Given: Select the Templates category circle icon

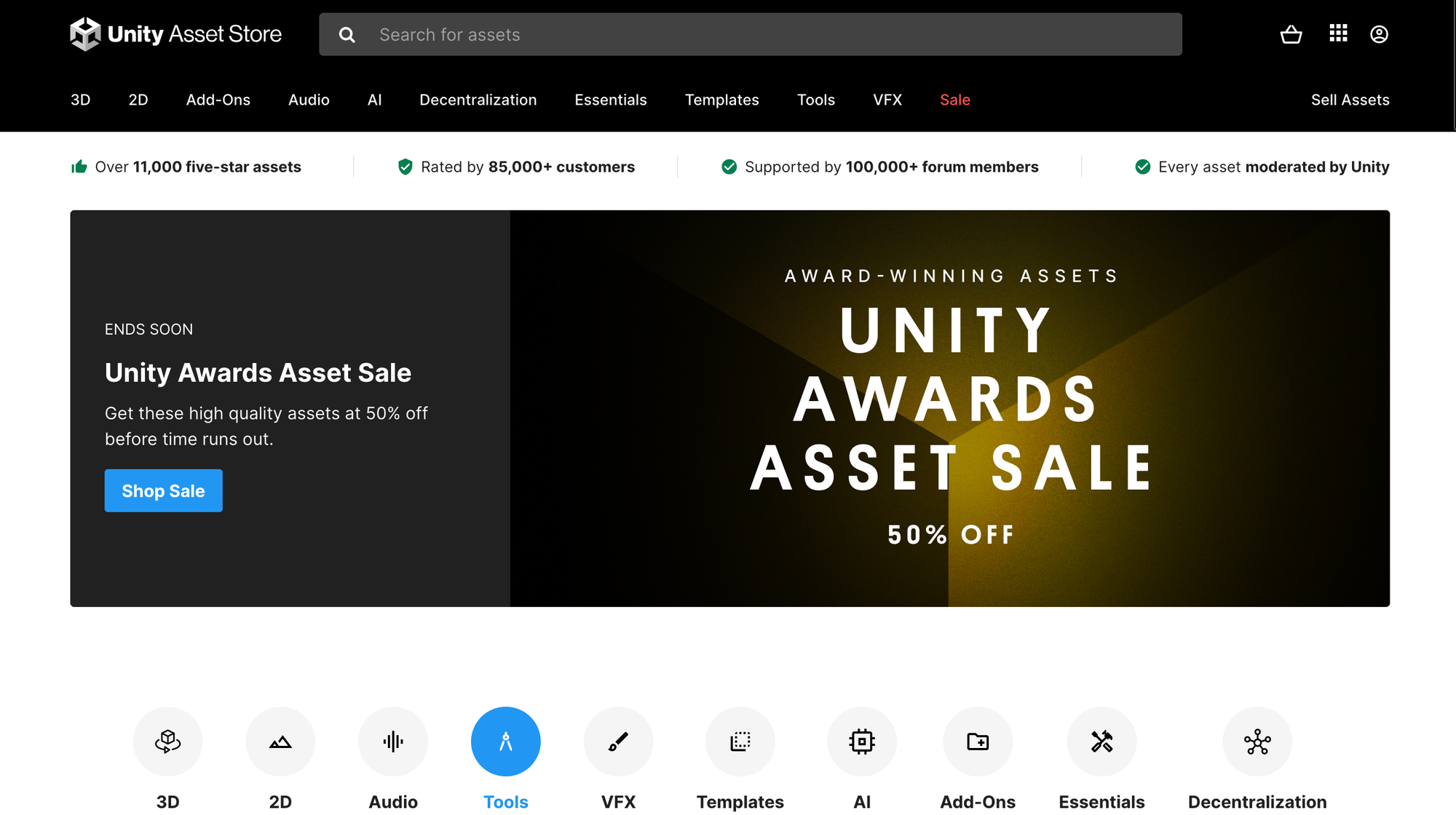Looking at the screenshot, I should 740,742.
